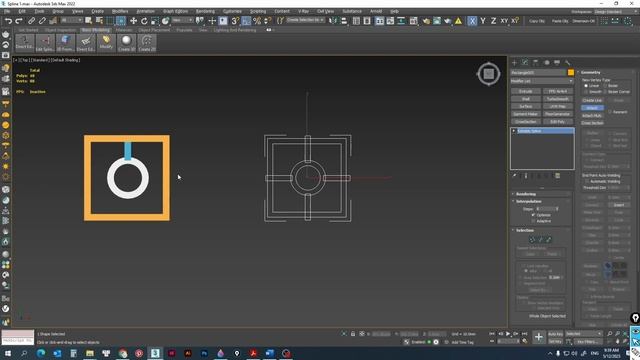The image size is (640, 360).
Task: Collapse the Selection rollout
Action: [x=525, y=230]
